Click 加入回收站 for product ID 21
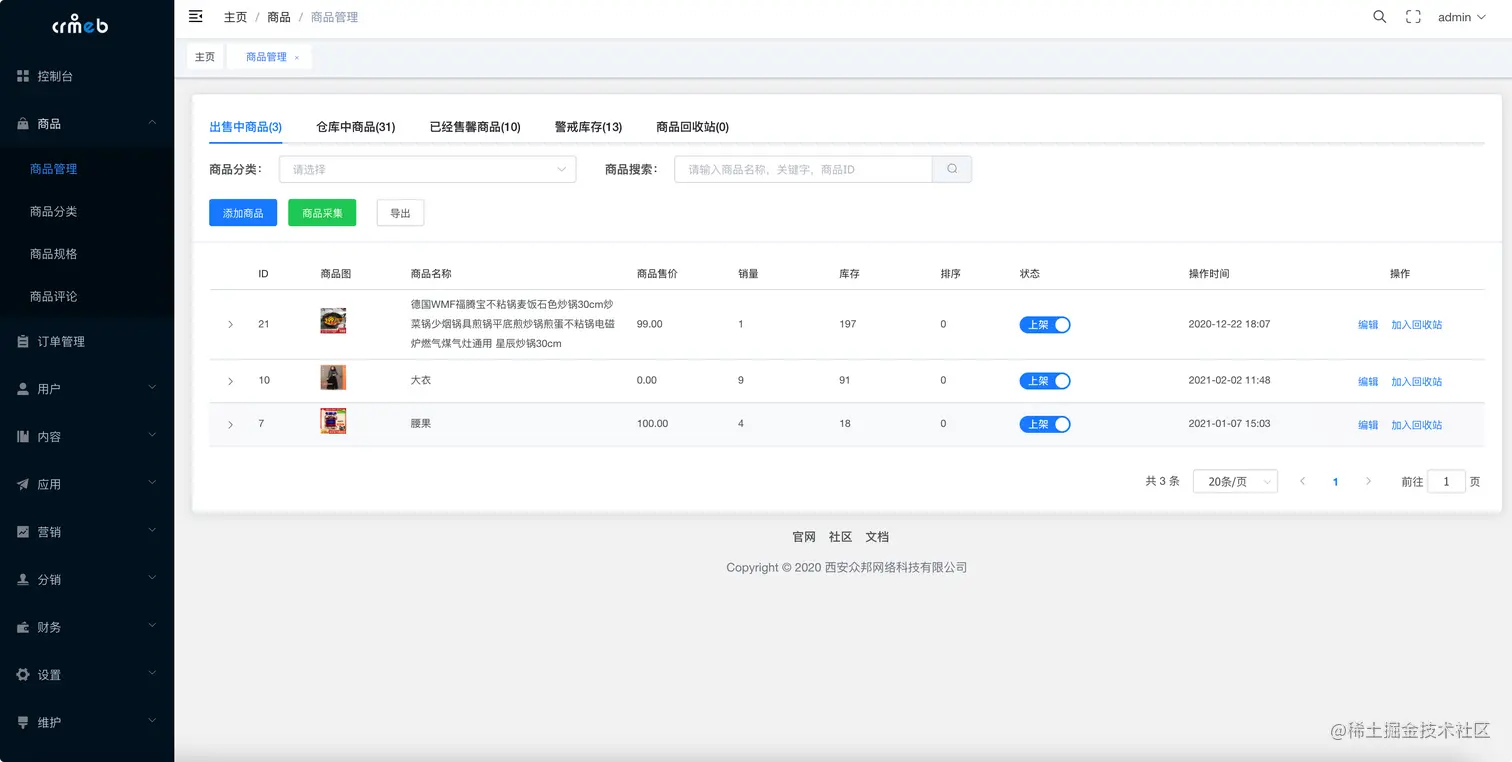The width and height of the screenshot is (1512, 762). (1417, 325)
